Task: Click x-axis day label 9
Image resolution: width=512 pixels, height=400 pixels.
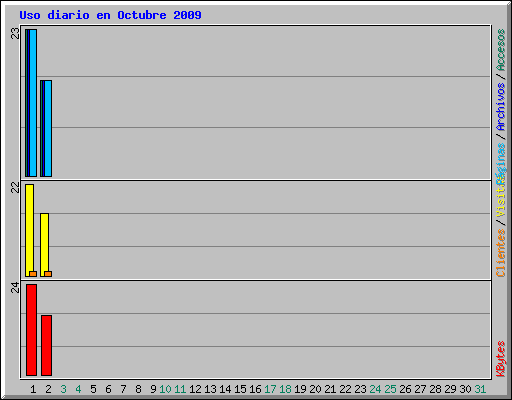Action: (153, 389)
